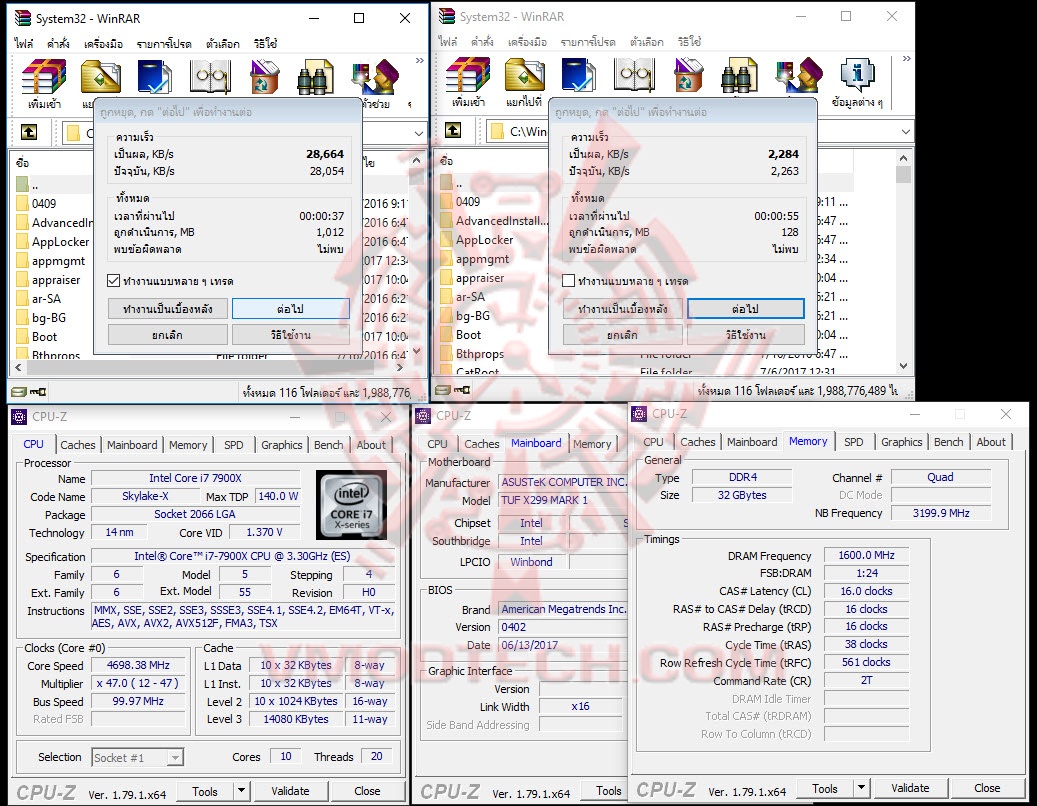
Task: Select appraiser folder icon in right WinRAR list
Action: pos(446,278)
